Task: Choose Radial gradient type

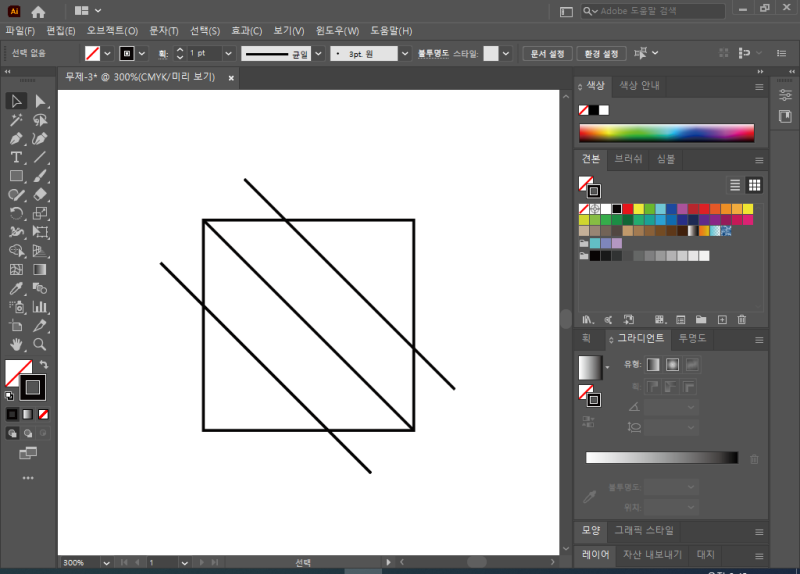Action: [672, 364]
